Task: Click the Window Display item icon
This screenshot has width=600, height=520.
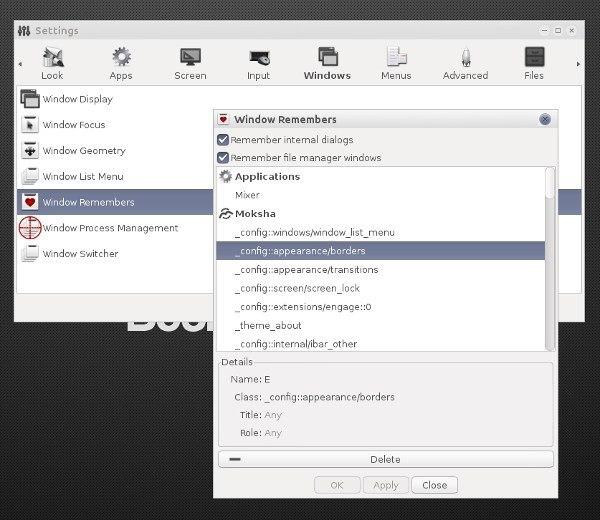Action: pos(30,99)
